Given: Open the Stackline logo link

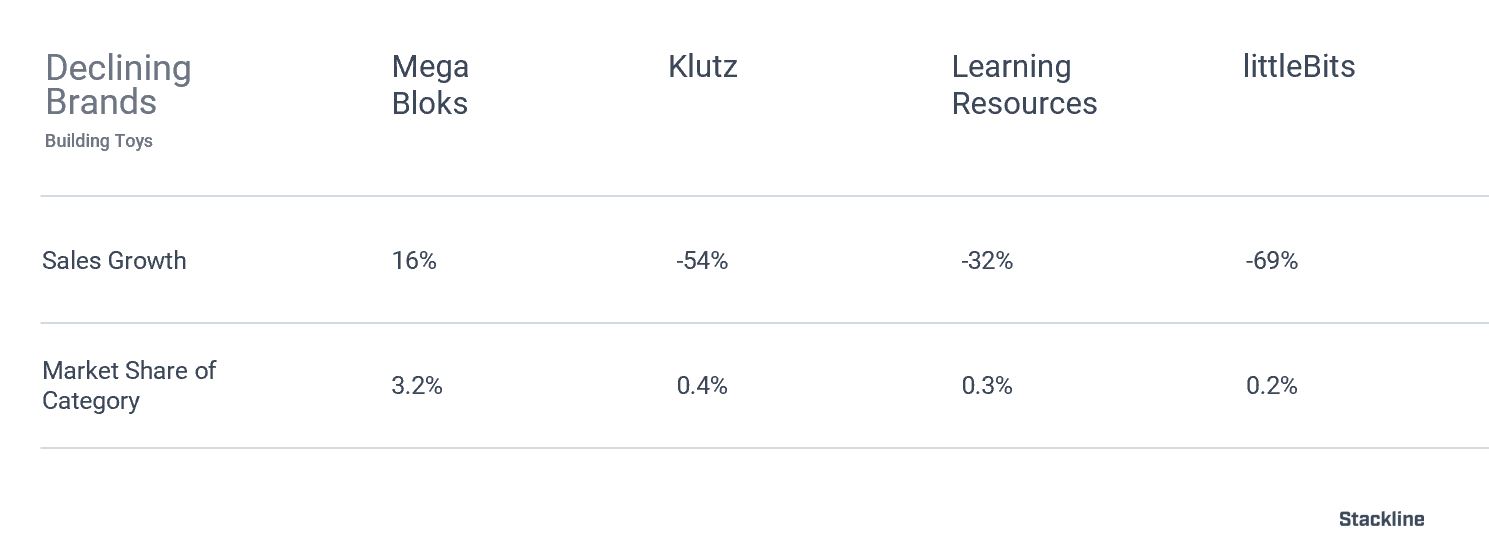Looking at the screenshot, I should (1382, 519).
